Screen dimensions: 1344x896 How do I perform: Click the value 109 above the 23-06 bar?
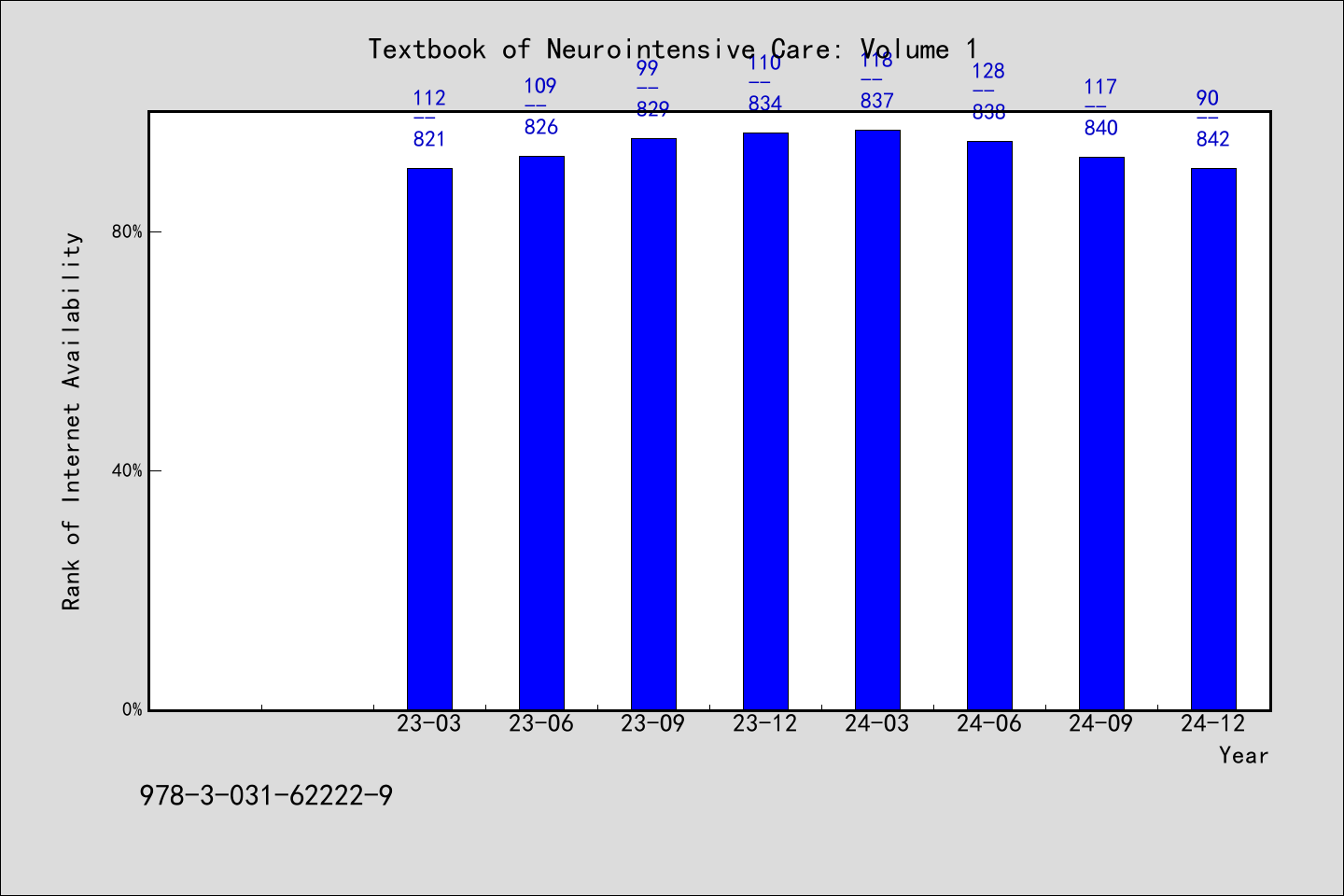(x=540, y=86)
